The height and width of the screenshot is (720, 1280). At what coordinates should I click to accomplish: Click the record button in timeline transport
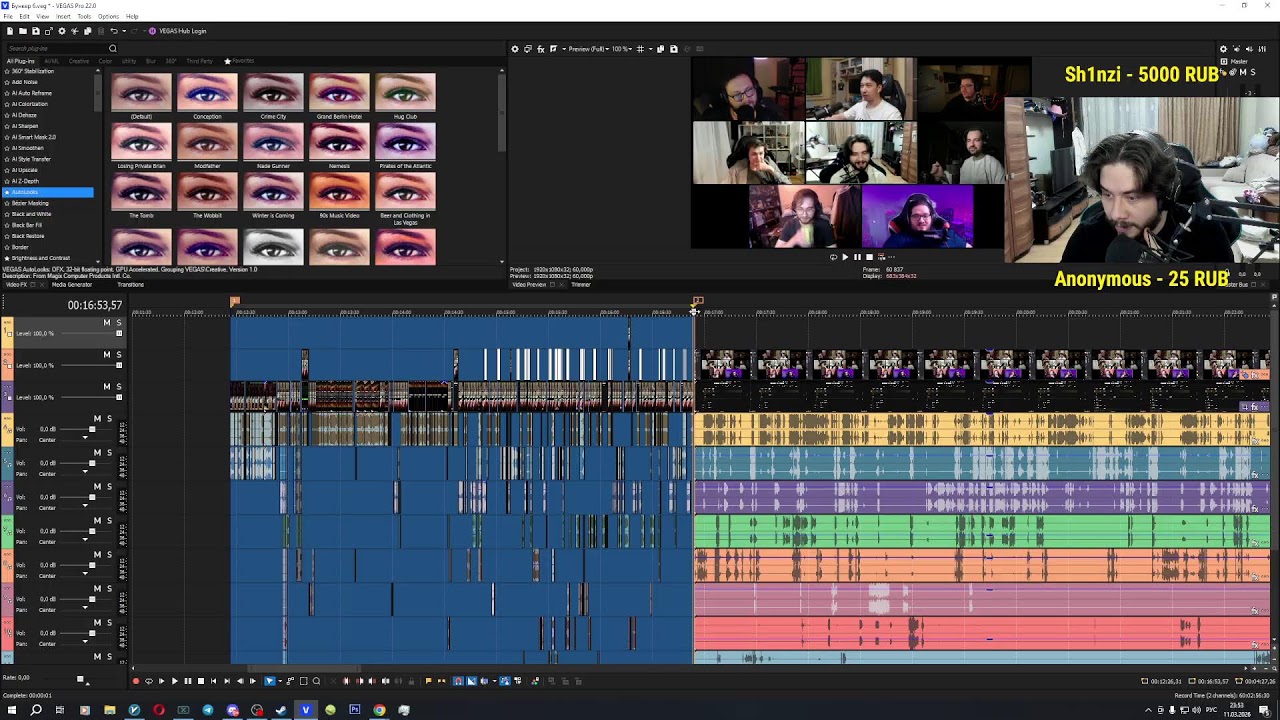[x=136, y=681]
